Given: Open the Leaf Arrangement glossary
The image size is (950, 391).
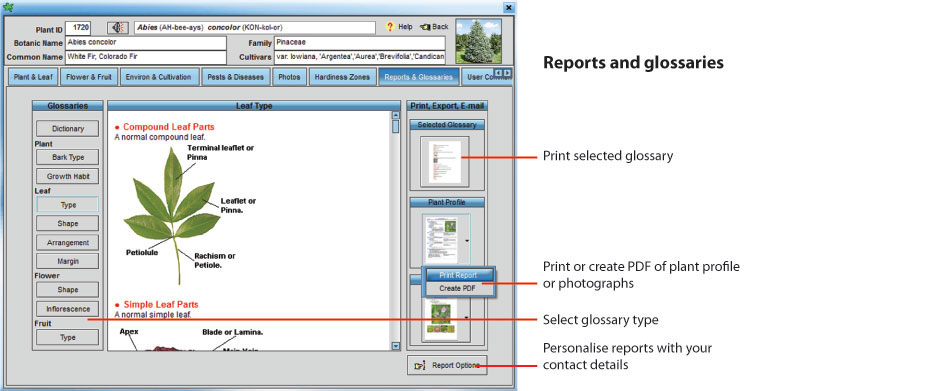Looking at the screenshot, I should pyautogui.click(x=68, y=242).
